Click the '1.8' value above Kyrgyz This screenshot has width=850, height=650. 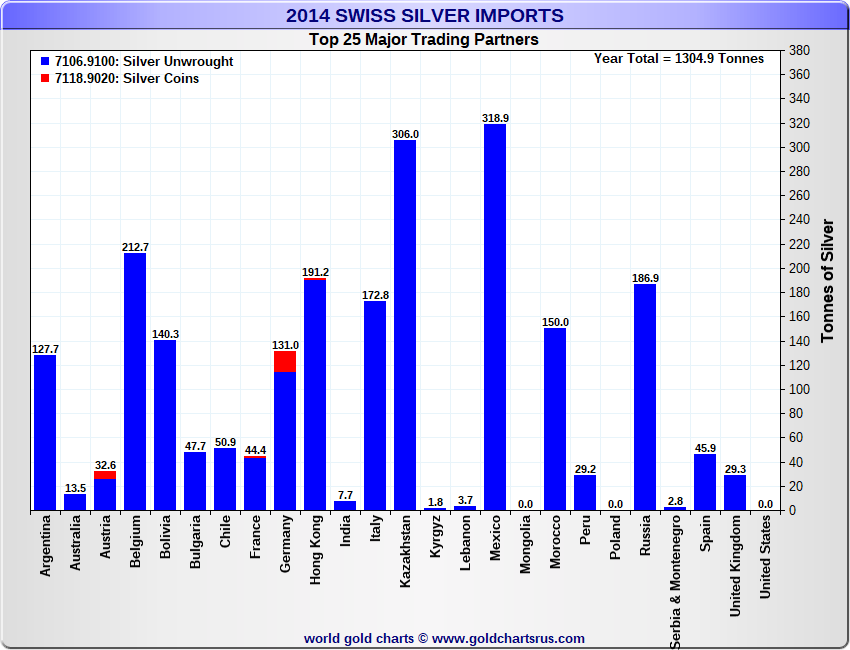435,502
